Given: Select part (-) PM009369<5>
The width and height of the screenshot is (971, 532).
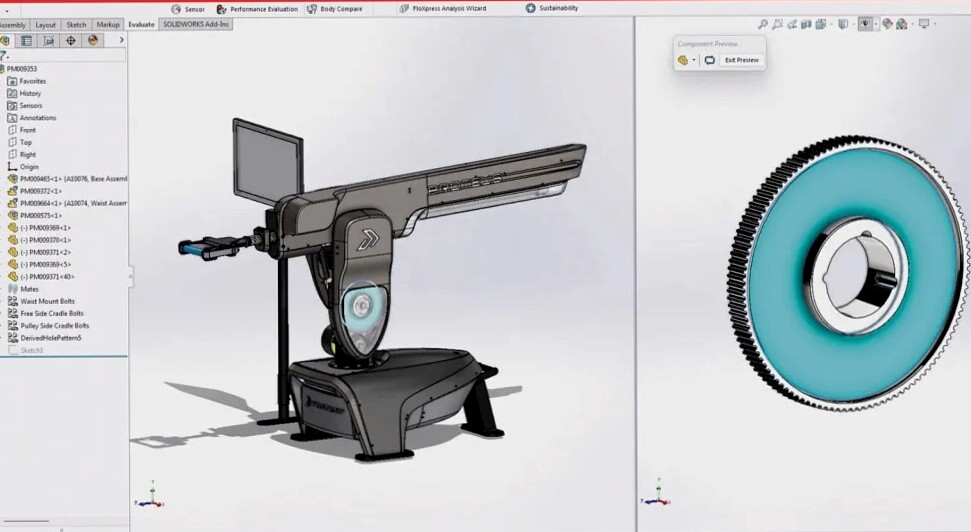Looking at the screenshot, I should [x=39, y=264].
